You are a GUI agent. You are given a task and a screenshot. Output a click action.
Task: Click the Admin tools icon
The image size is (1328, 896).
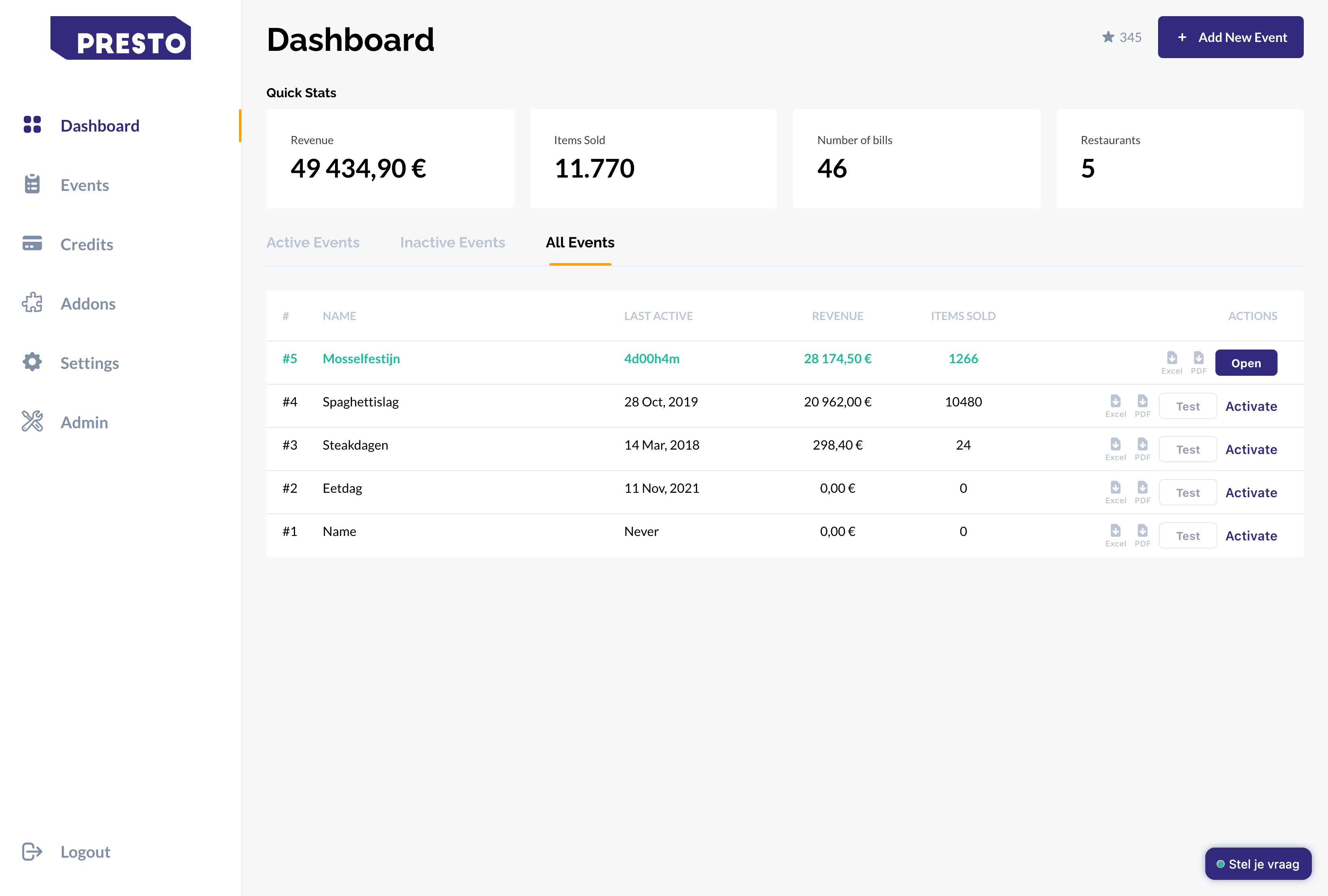pyautogui.click(x=32, y=421)
